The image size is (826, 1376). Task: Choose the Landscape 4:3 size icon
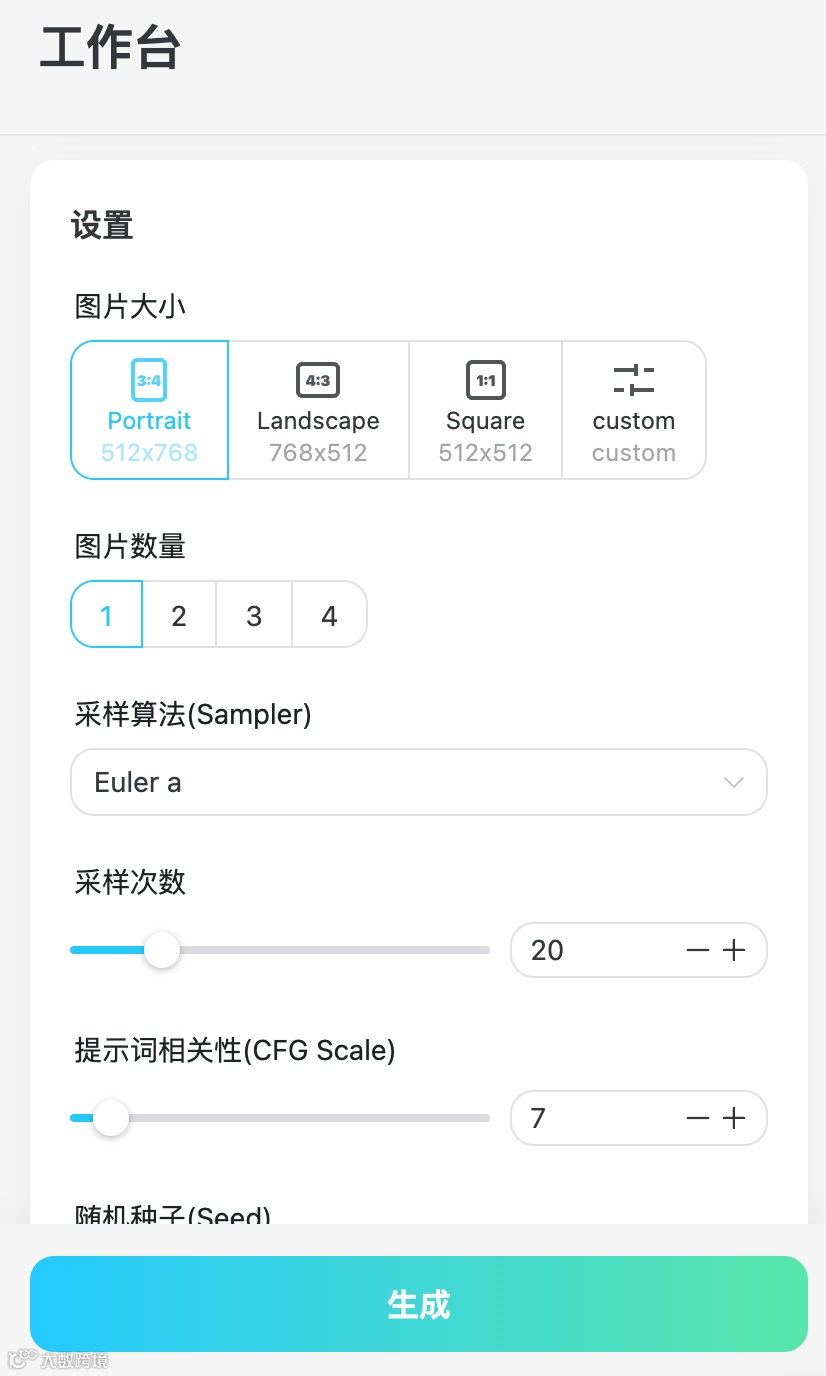318,380
